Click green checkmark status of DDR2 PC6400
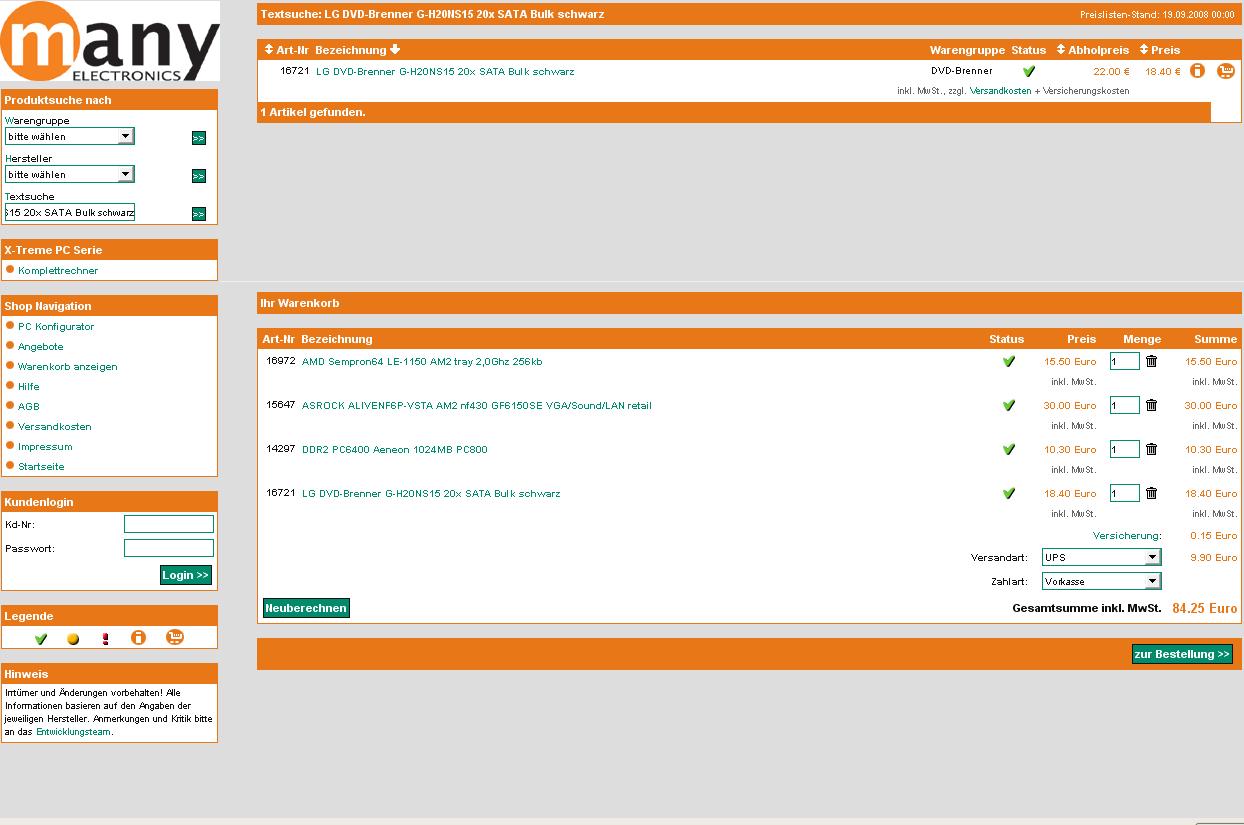Screen dimensions: 1244x825 [1008, 450]
